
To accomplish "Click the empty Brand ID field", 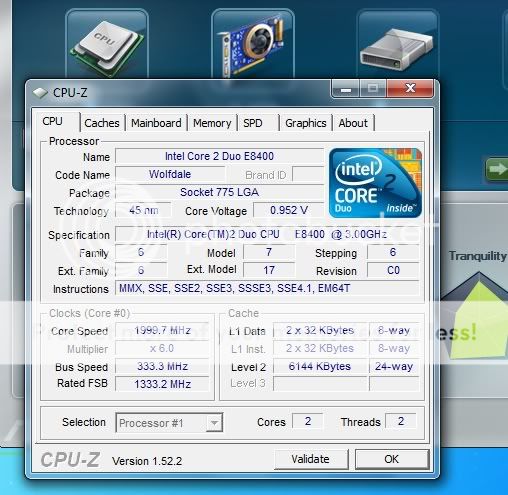I will [308, 174].
